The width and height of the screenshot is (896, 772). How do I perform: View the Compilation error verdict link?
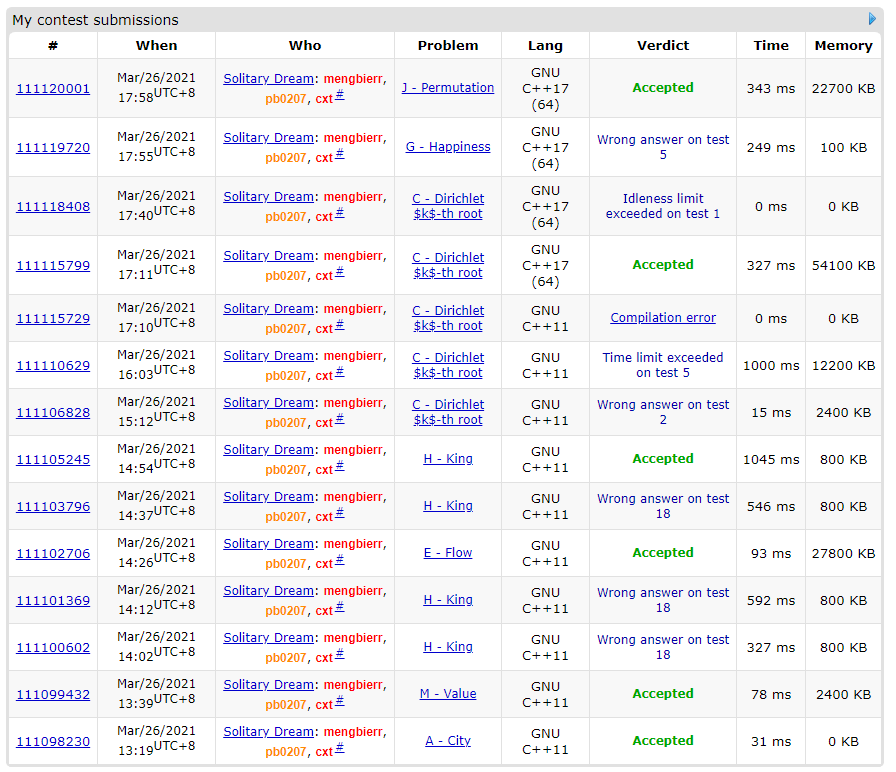click(x=663, y=318)
